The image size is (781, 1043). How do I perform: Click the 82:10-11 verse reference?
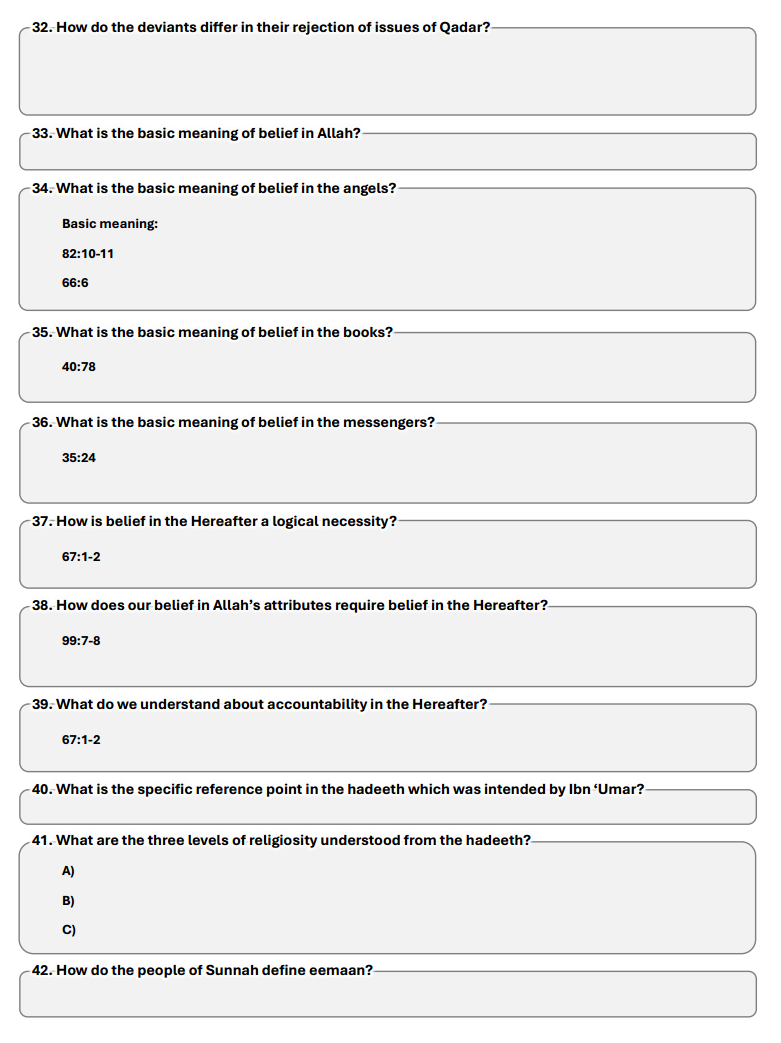click(88, 253)
